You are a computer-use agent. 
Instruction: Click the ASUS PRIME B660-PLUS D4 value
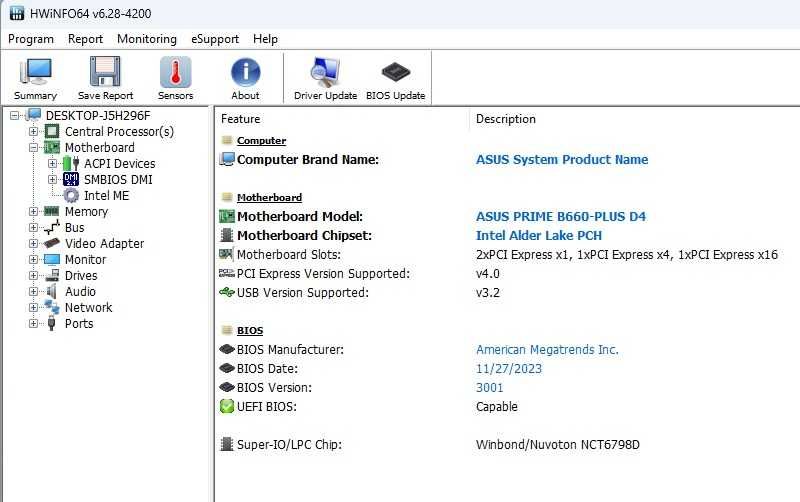561,216
